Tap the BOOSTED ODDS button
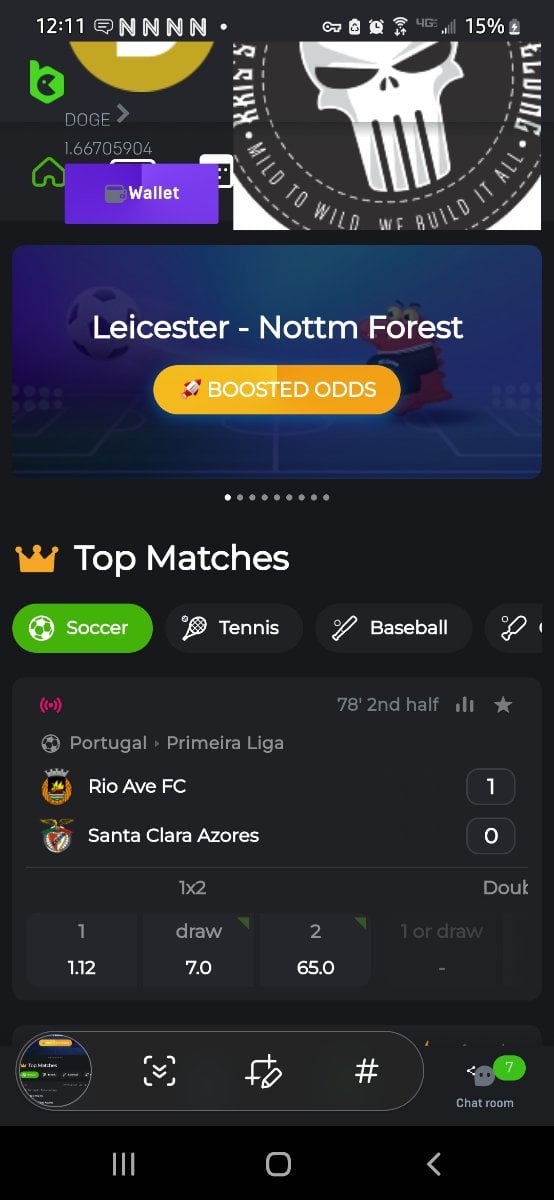The width and height of the screenshot is (554, 1200). 277,389
